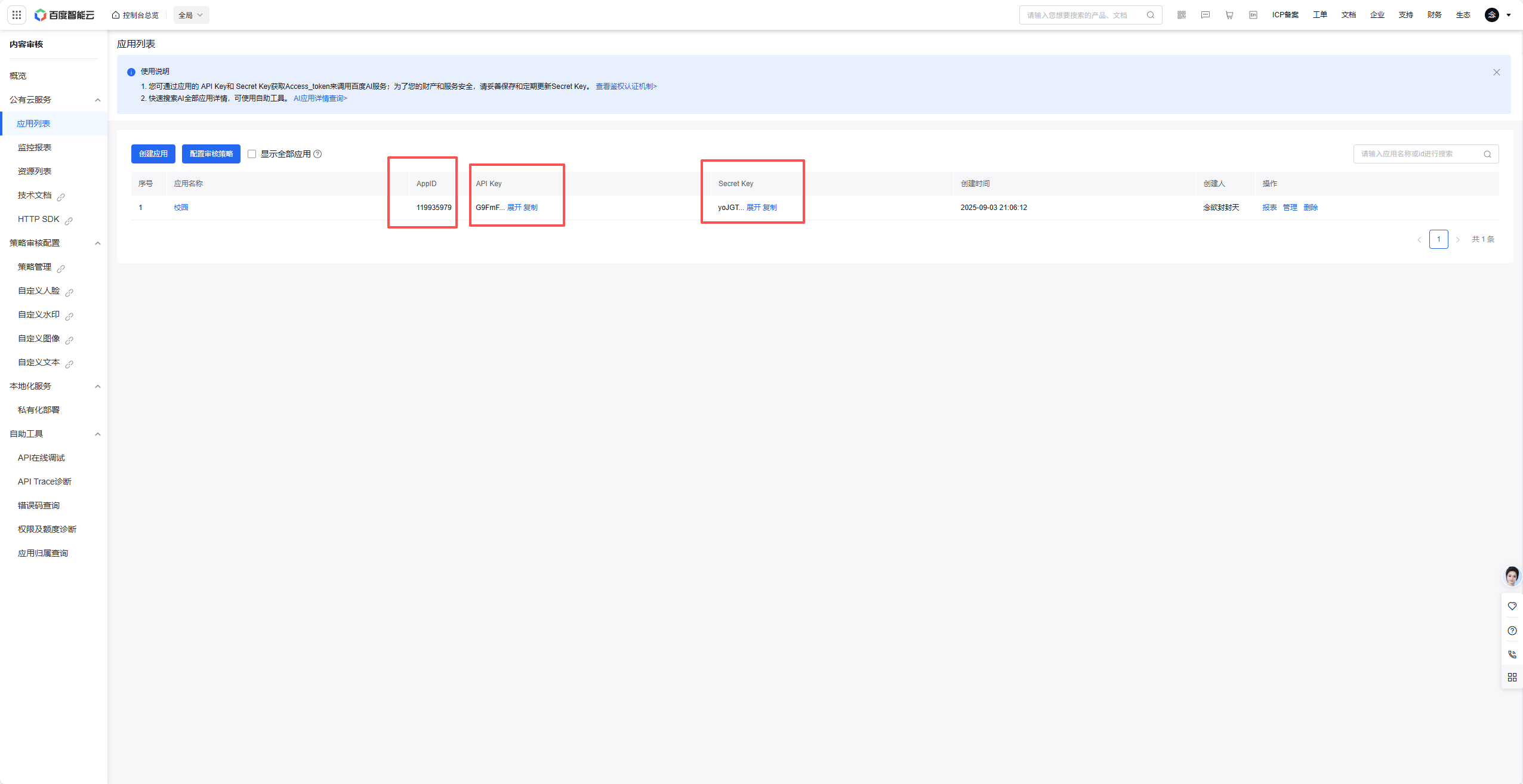Click the phone contact icon on right edge

point(1512,654)
